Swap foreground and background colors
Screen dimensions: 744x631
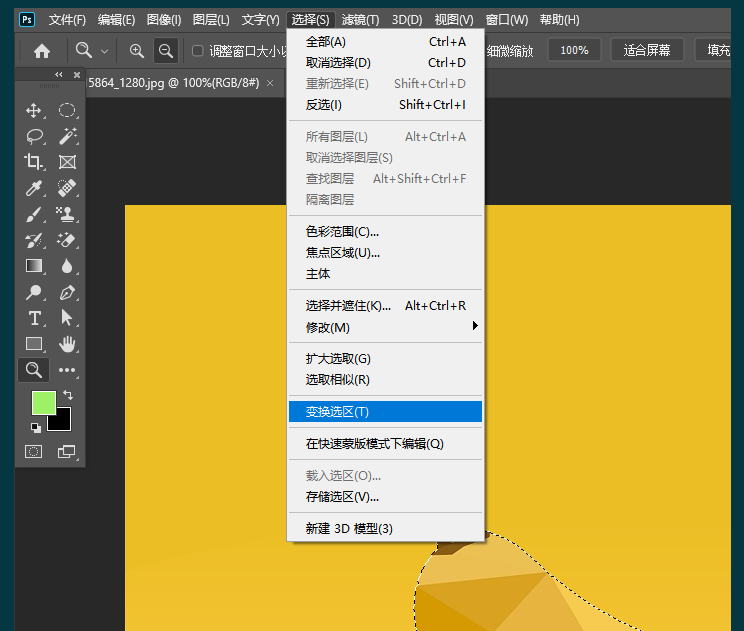click(x=67, y=395)
